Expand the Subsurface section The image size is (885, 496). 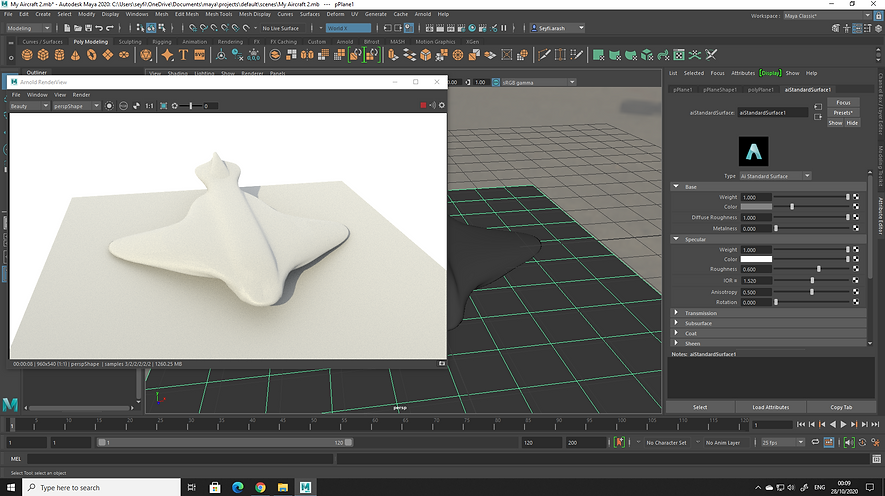click(676, 323)
